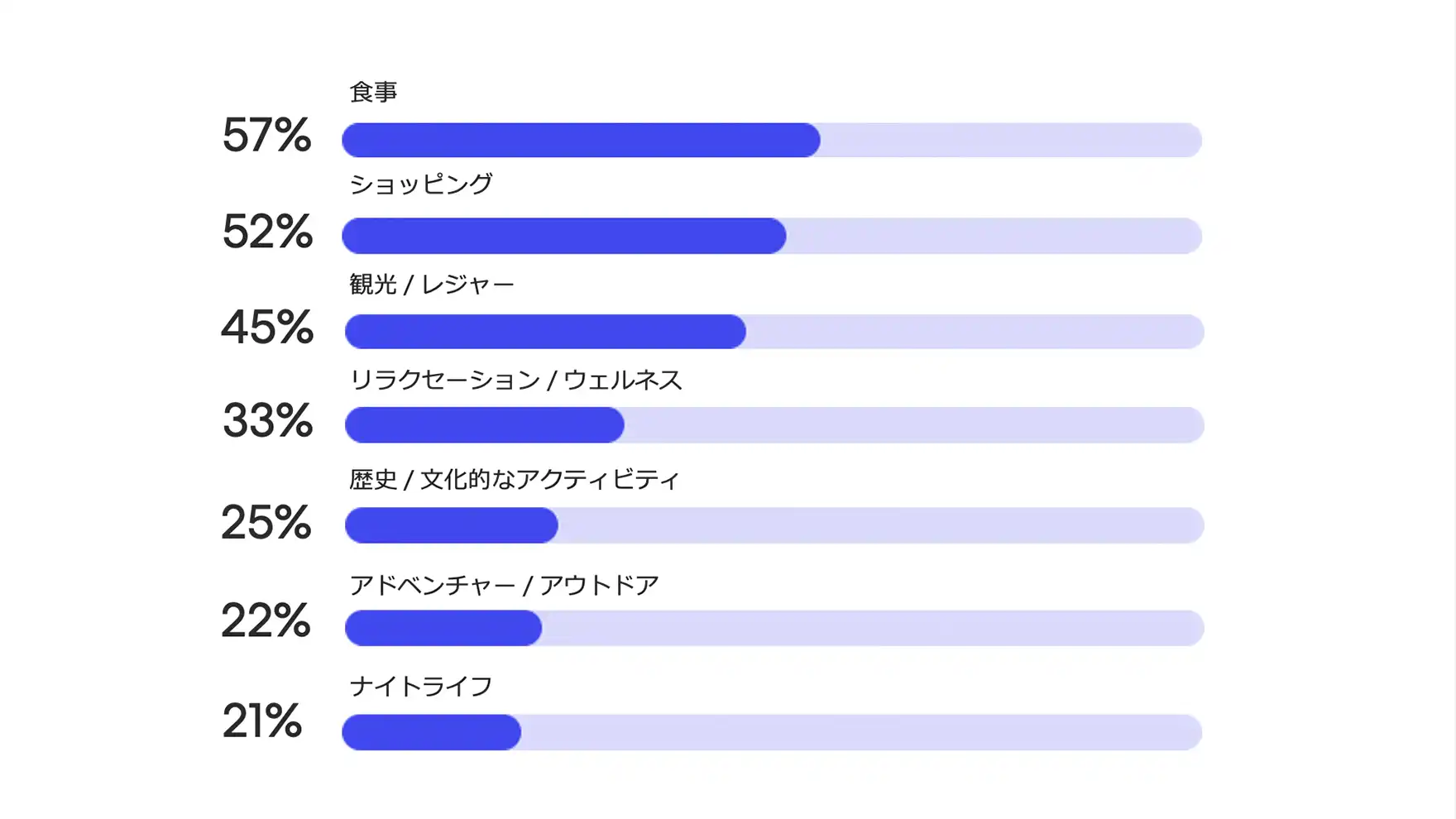
Task: Select the ショッピング category label
Action: click(420, 184)
